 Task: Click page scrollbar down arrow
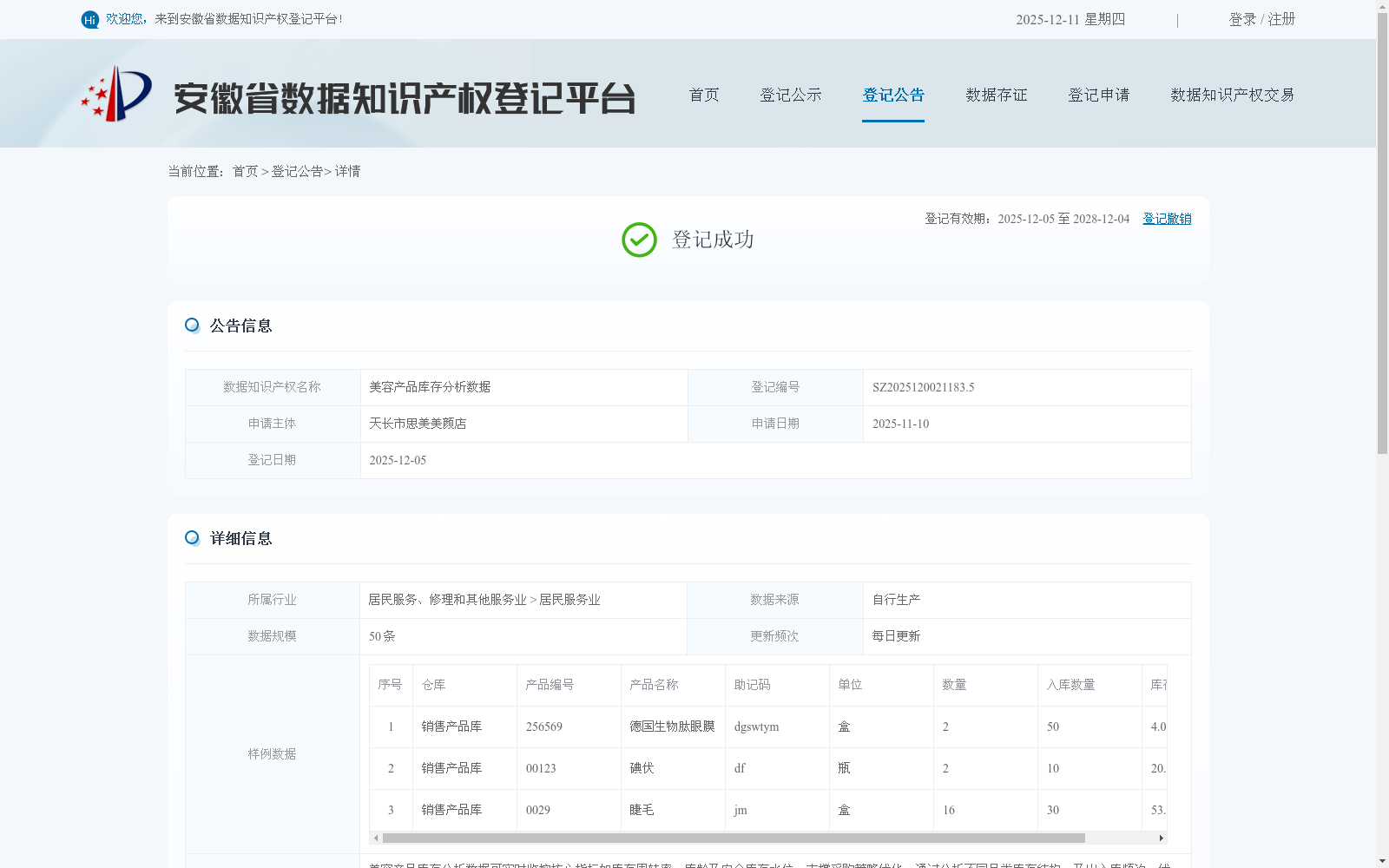(x=1382, y=861)
